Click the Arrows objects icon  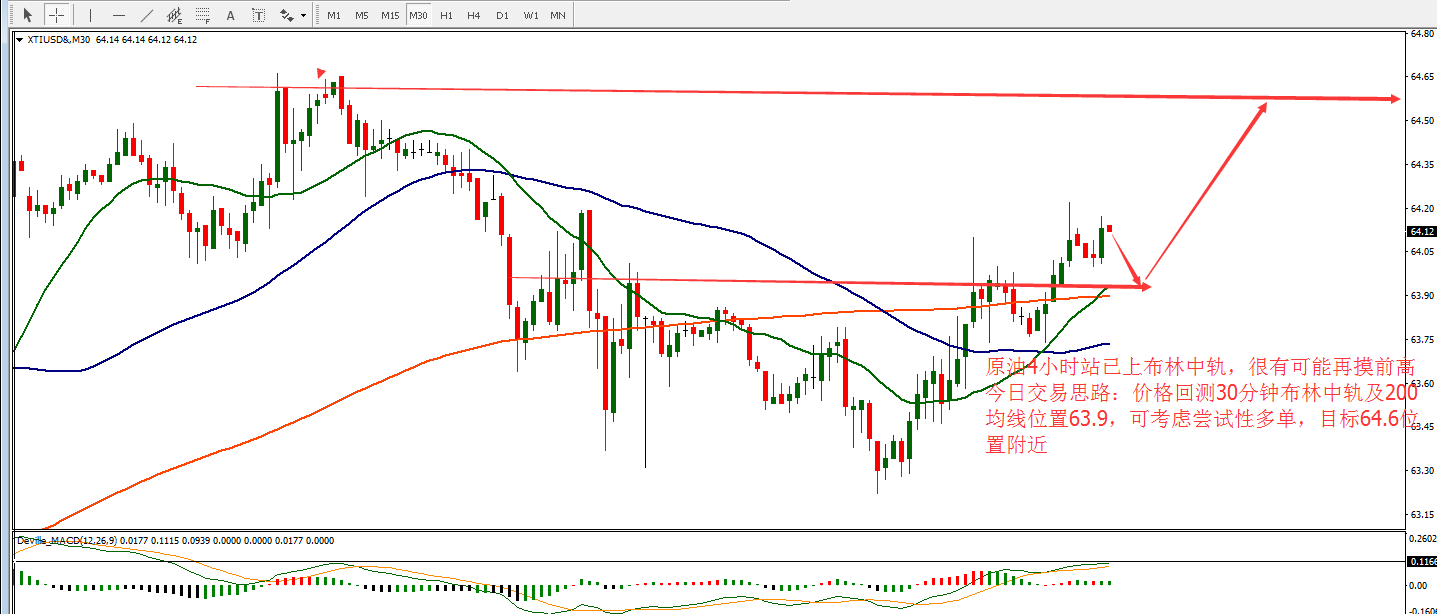[x=287, y=15]
